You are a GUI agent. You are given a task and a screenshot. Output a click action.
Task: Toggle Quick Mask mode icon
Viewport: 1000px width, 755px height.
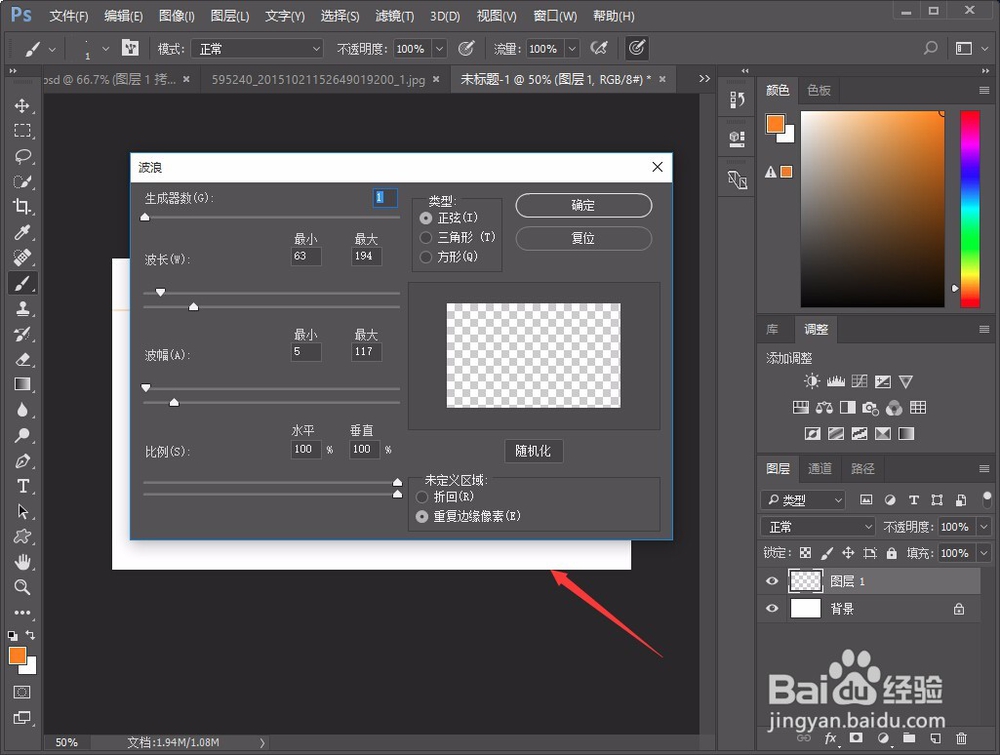(22, 692)
